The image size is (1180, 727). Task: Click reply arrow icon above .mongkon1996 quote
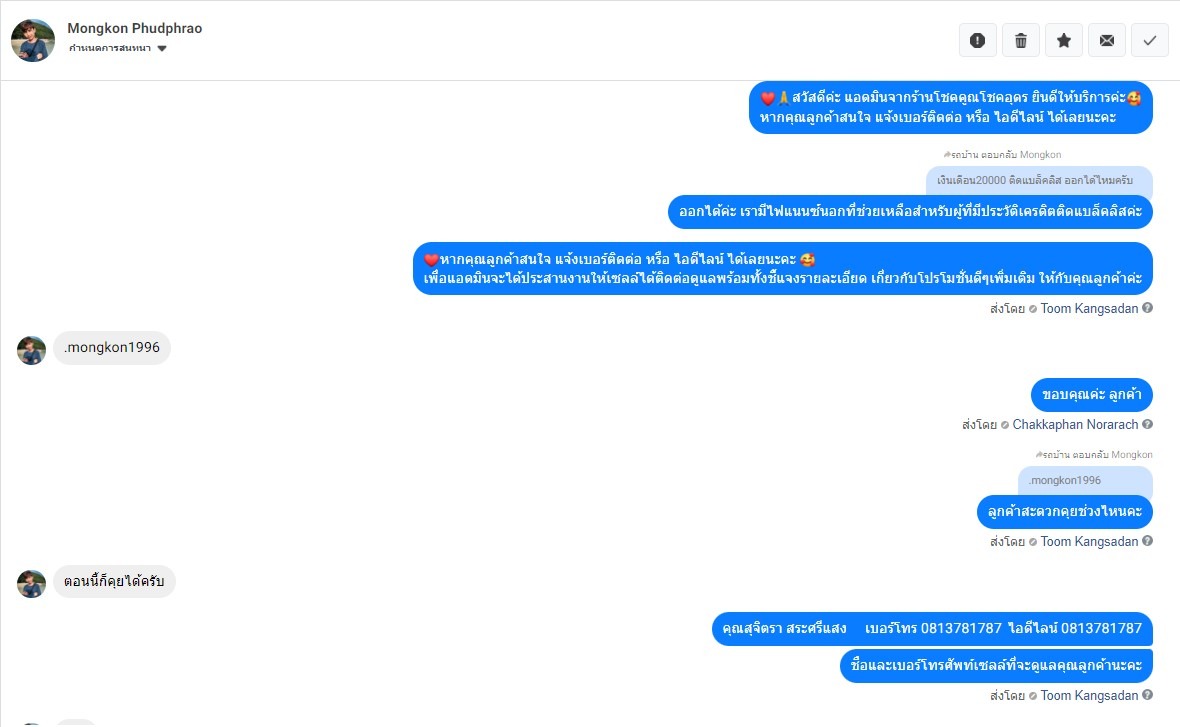1039,455
